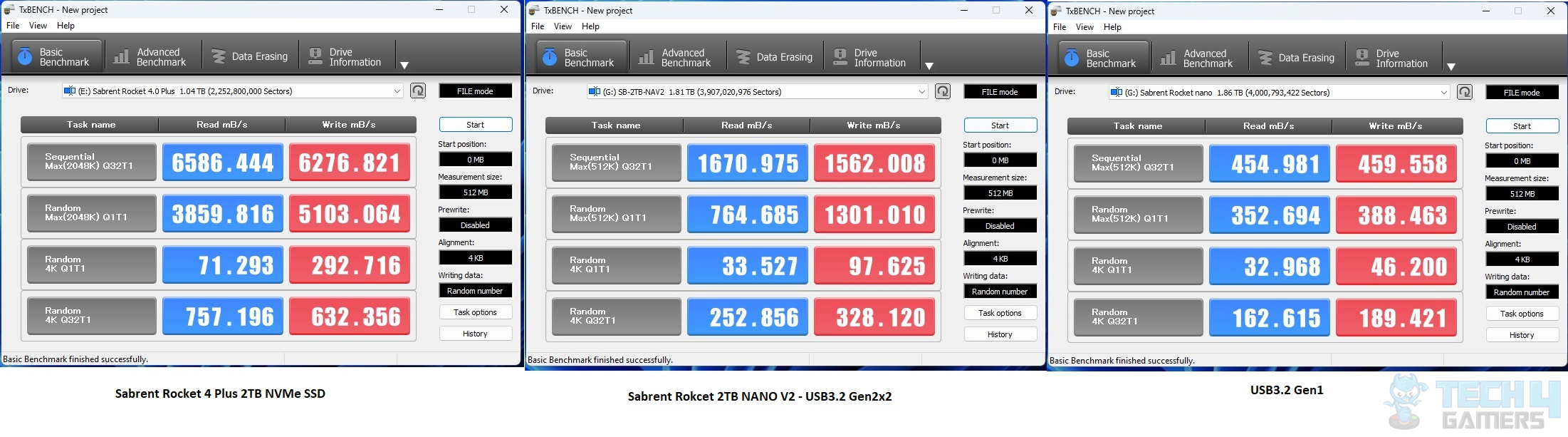Switch to Advanced Benchmark in the Rocket nano window
This screenshot has width=1568, height=437.
(1198, 58)
